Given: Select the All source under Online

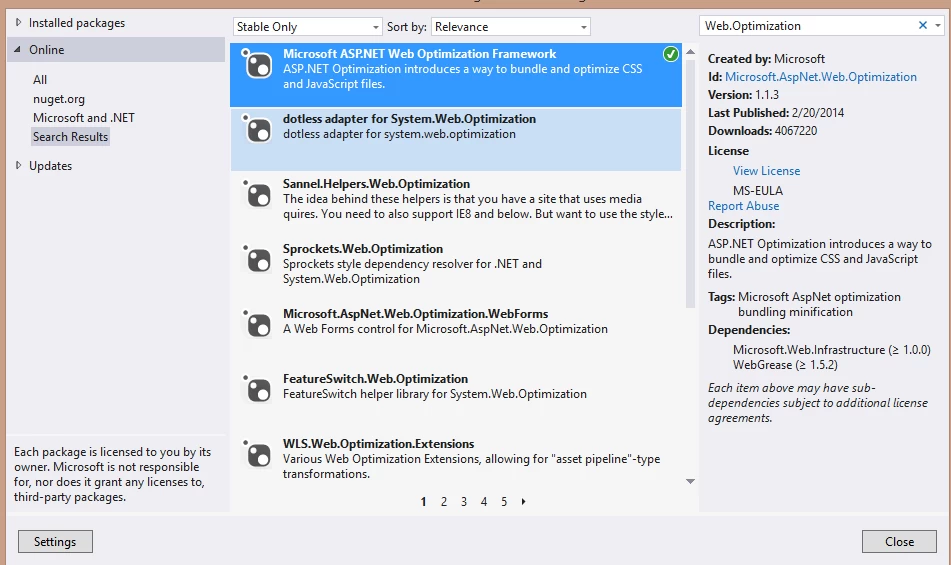Looking at the screenshot, I should pyautogui.click(x=40, y=79).
